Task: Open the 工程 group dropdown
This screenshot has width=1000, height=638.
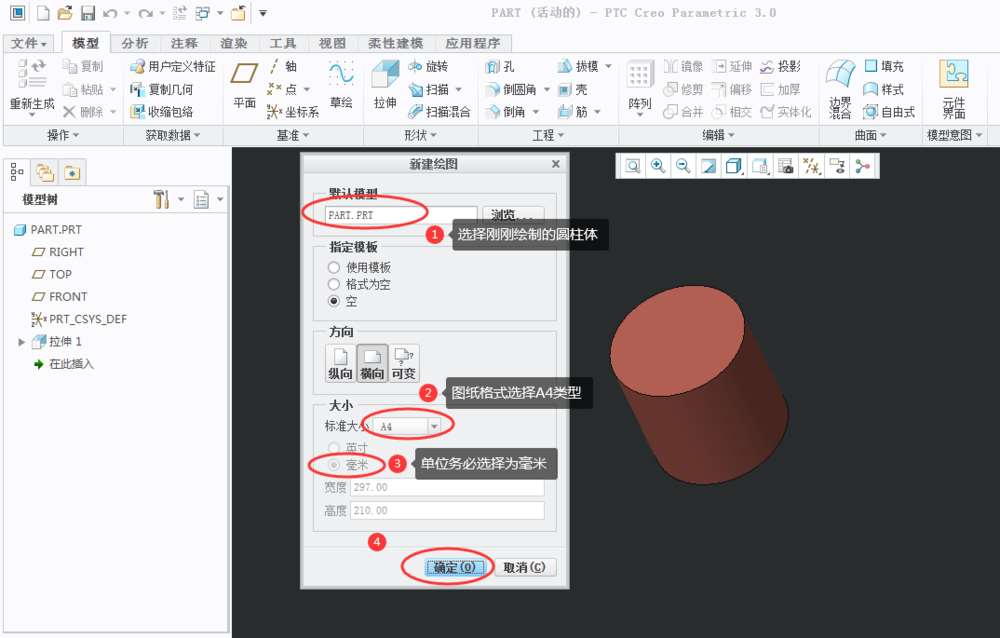Action: 548,135
